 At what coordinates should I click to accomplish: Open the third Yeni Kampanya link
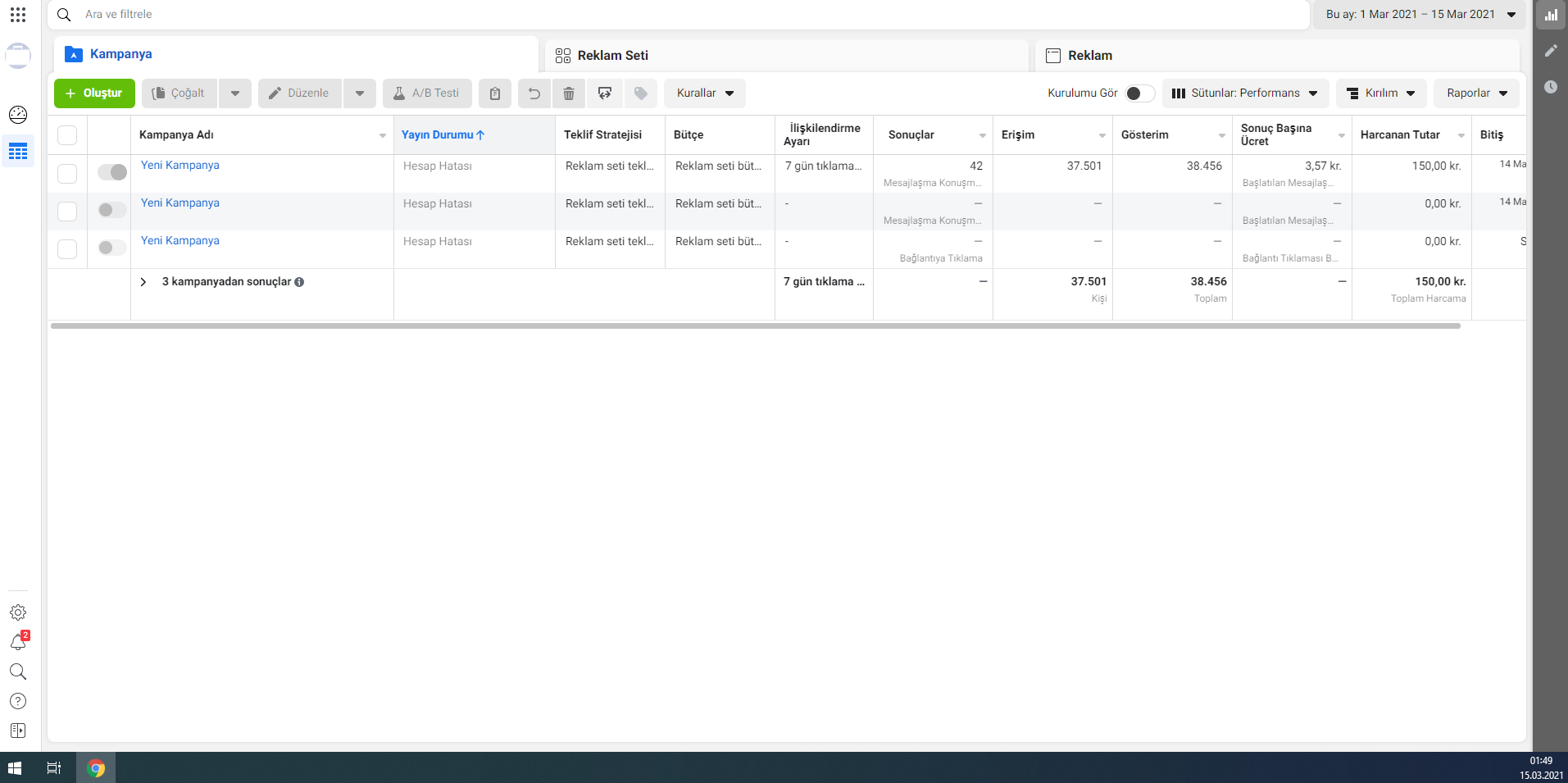coord(180,241)
